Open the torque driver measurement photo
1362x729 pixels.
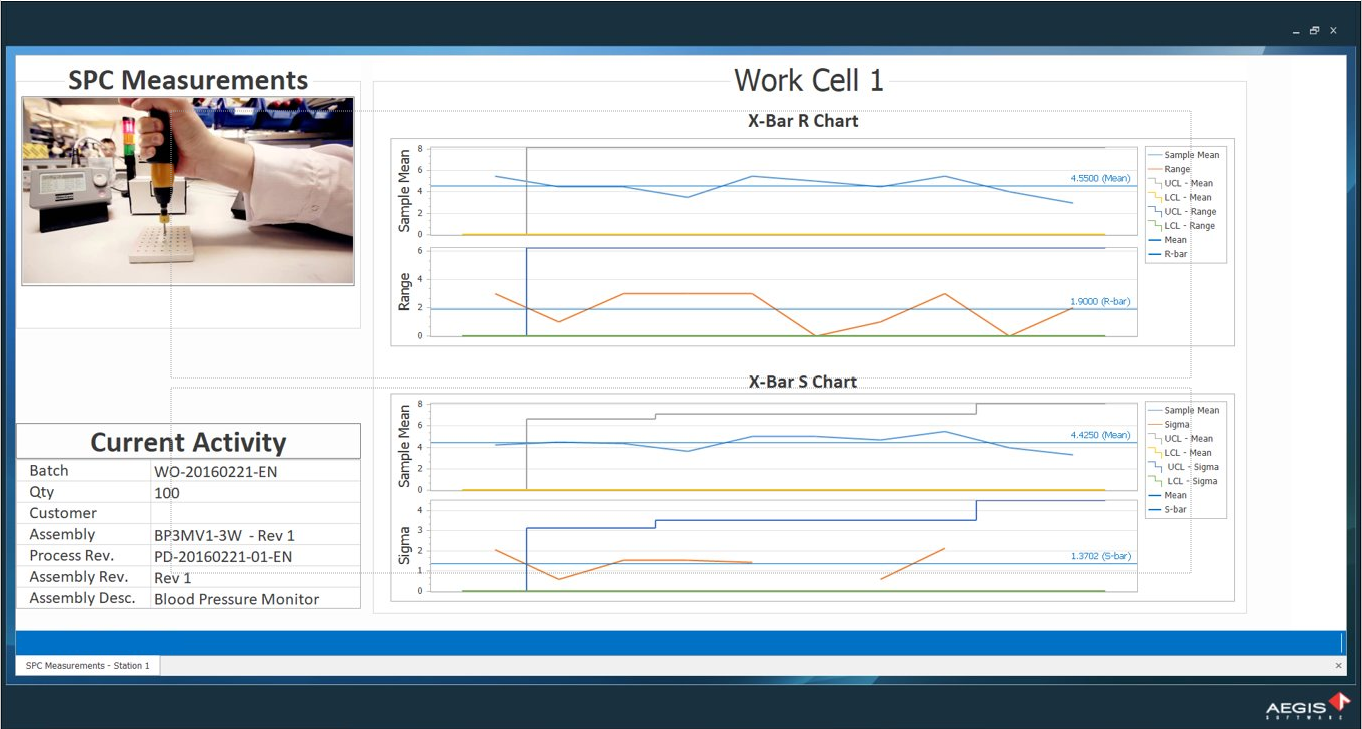tap(188, 190)
